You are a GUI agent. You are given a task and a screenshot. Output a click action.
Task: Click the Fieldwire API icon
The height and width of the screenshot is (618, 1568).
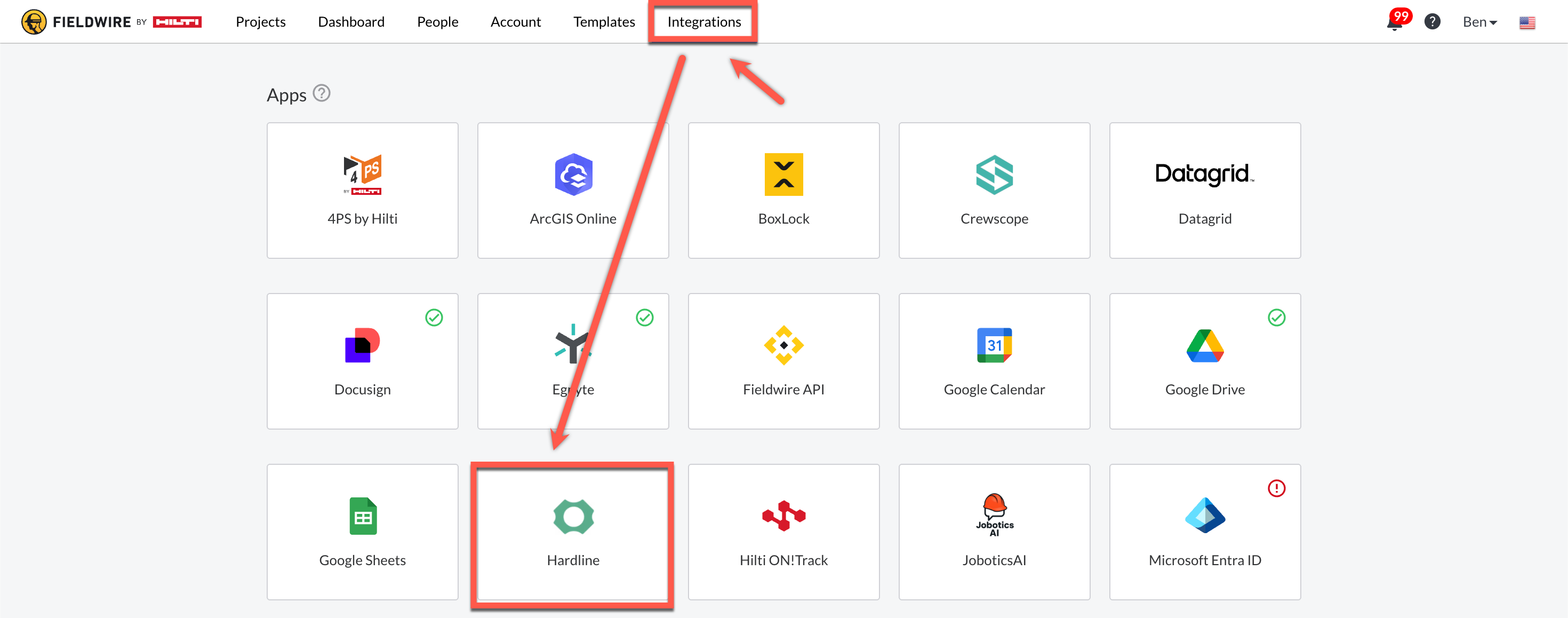783,345
